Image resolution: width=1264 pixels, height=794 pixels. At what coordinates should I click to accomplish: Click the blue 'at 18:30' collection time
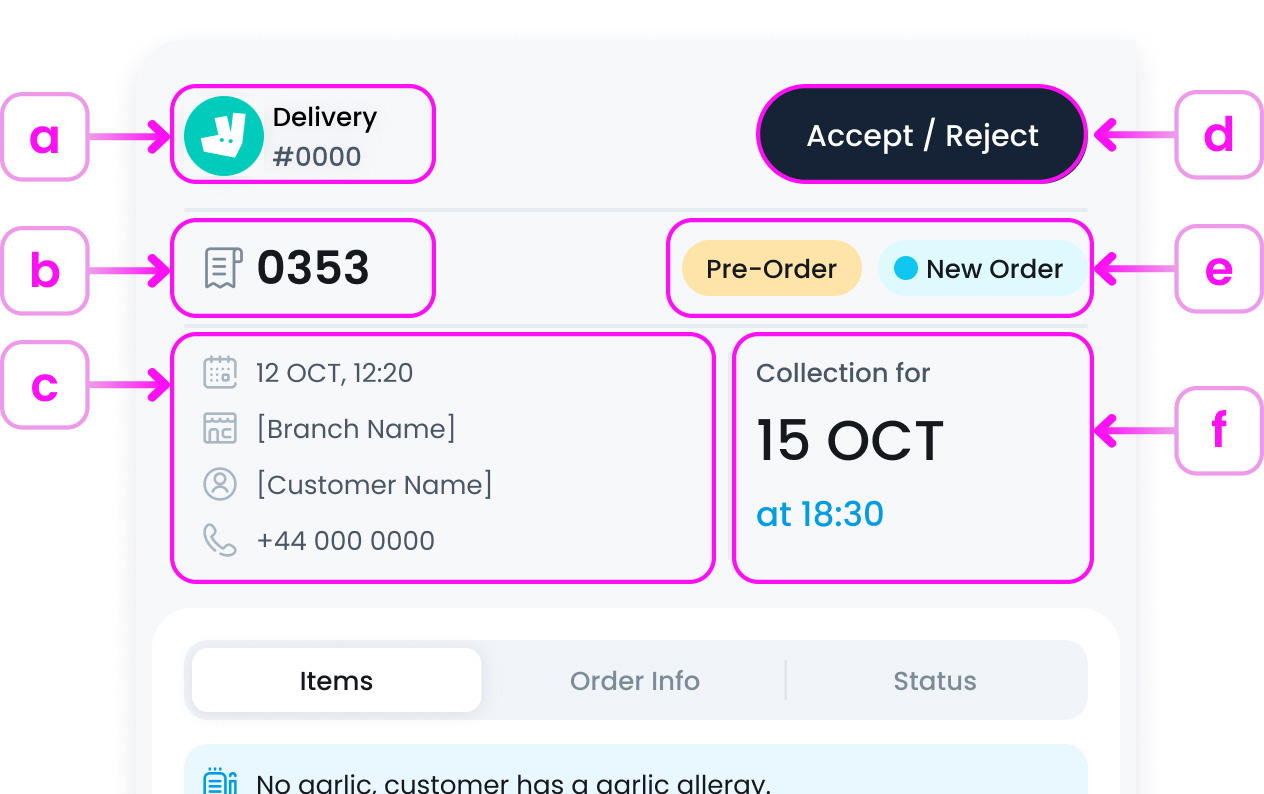(x=820, y=514)
